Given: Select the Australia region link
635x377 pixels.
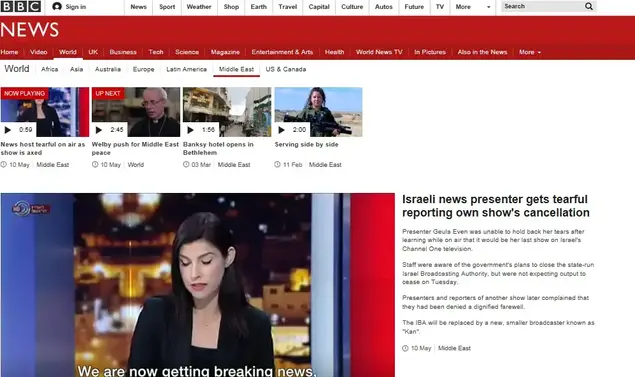Looking at the screenshot, I should pos(108,69).
